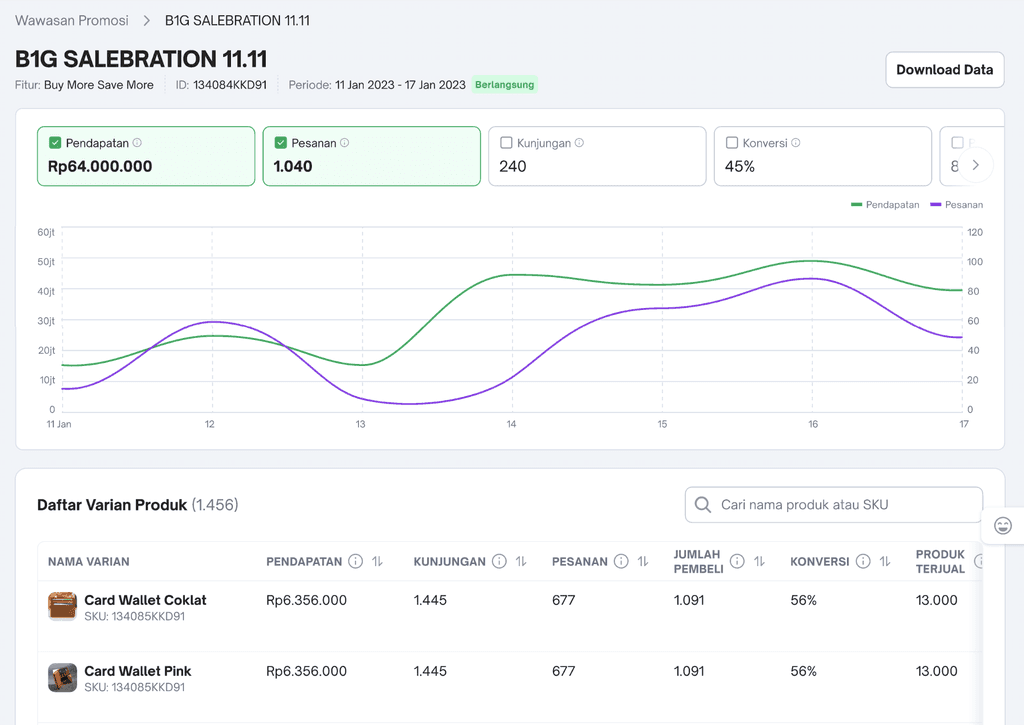Image resolution: width=1024 pixels, height=725 pixels.
Task: Open the Wawasan Promosi breadcrumb link
Action: (72, 21)
